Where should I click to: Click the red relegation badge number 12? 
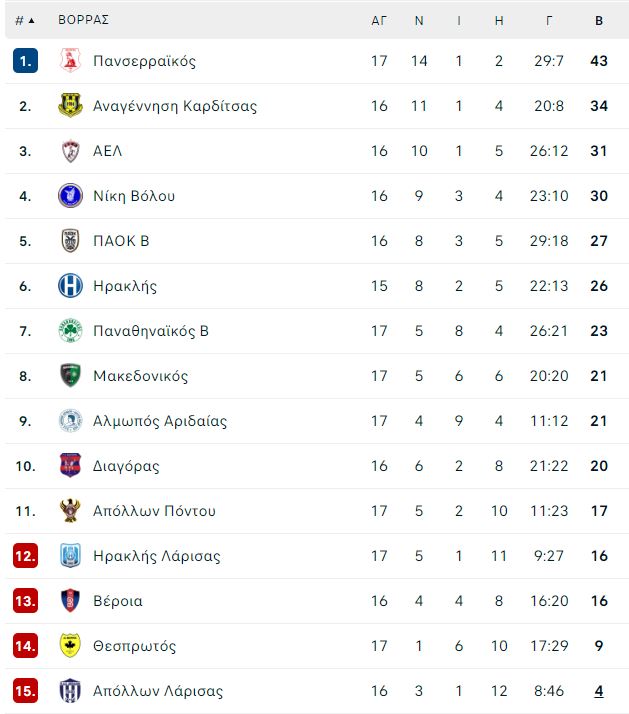[x=26, y=556]
